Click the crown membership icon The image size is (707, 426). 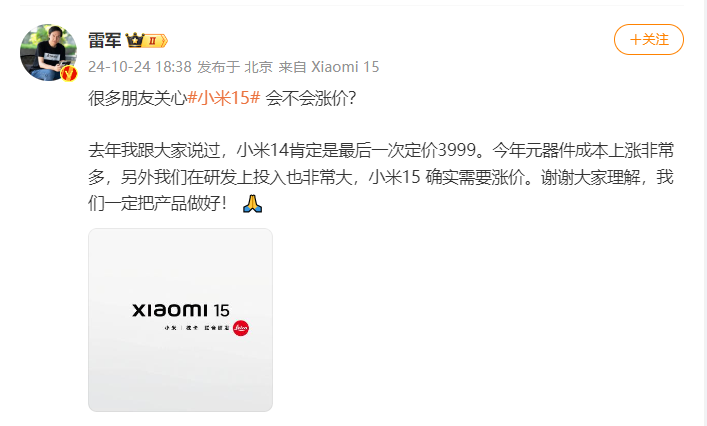[x=134, y=40]
